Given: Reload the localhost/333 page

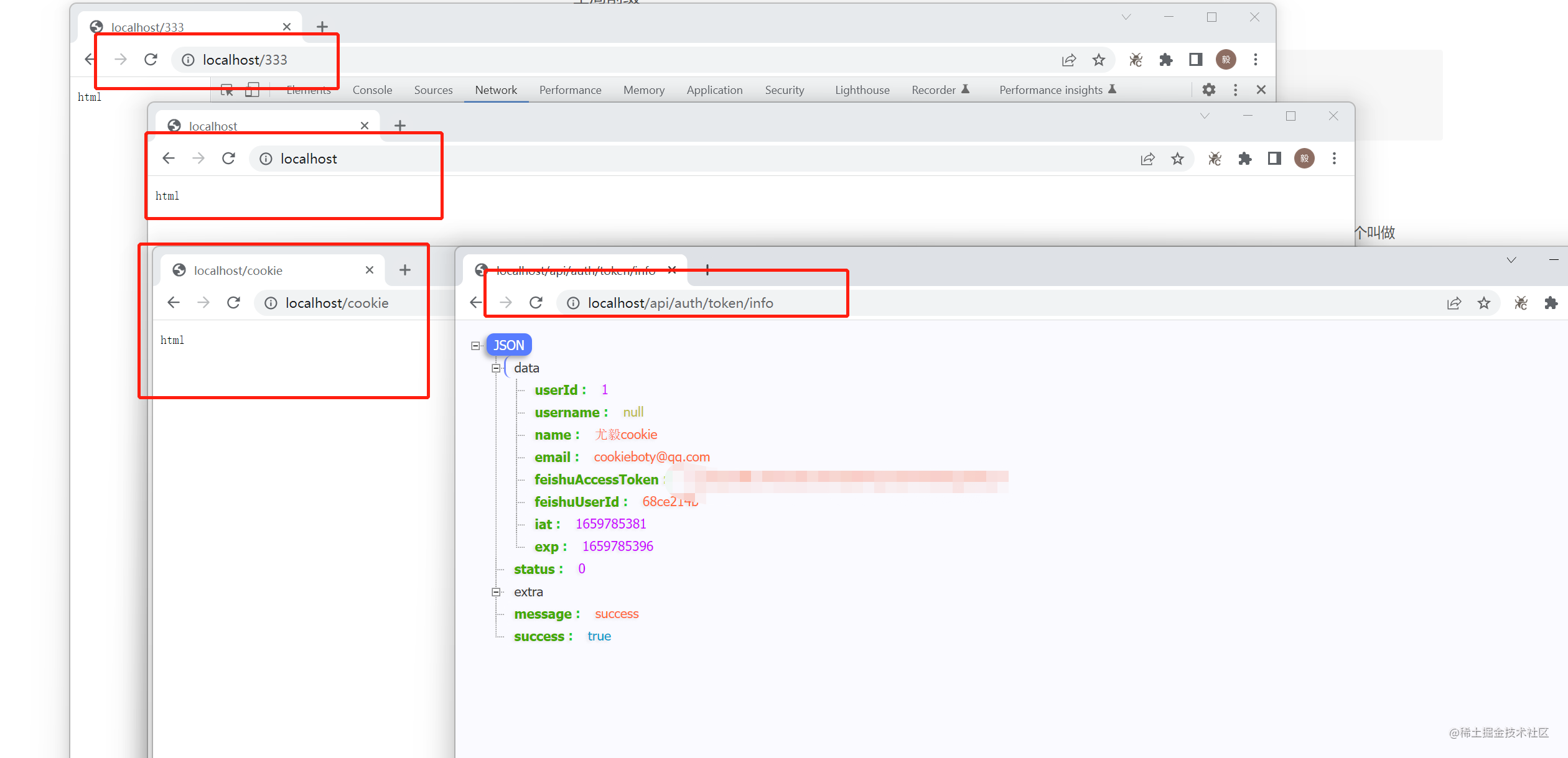Looking at the screenshot, I should point(151,60).
